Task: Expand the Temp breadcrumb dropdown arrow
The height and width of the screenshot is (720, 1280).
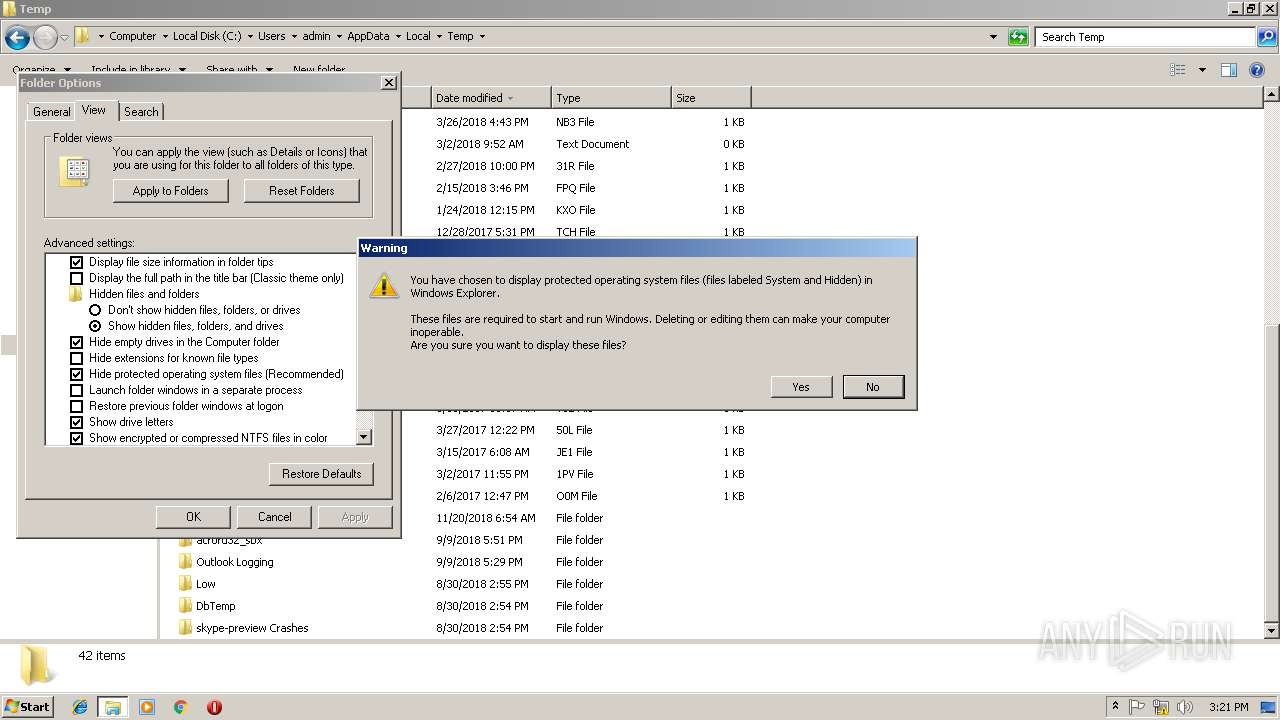Action: 482,37
